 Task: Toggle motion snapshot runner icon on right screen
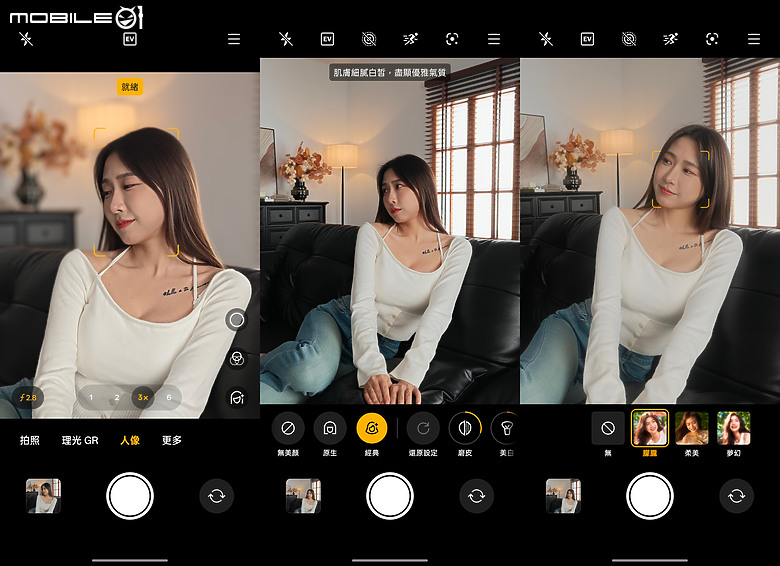(671, 39)
